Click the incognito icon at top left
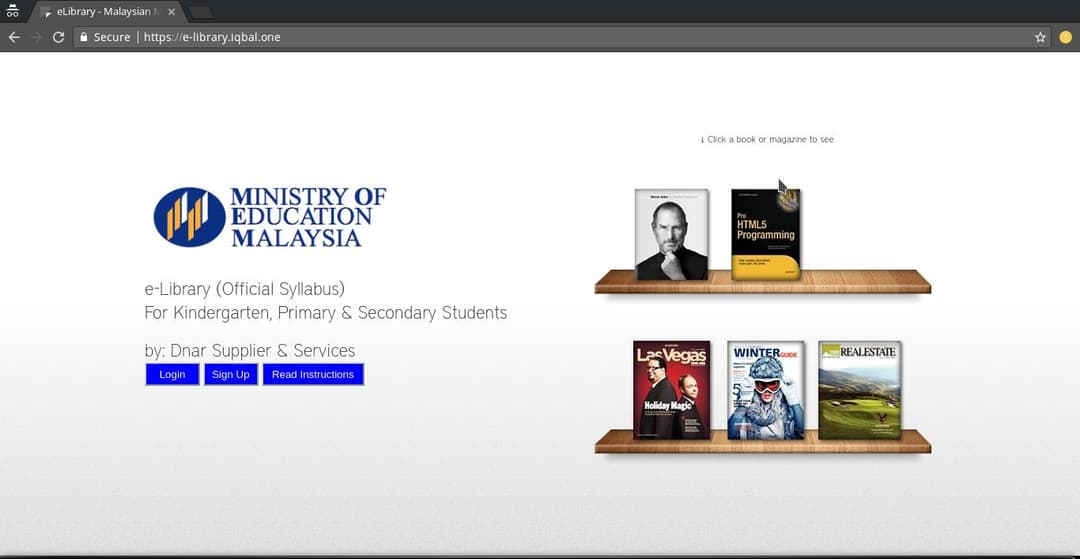This screenshot has width=1080, height=559. (x=12, y=11)
